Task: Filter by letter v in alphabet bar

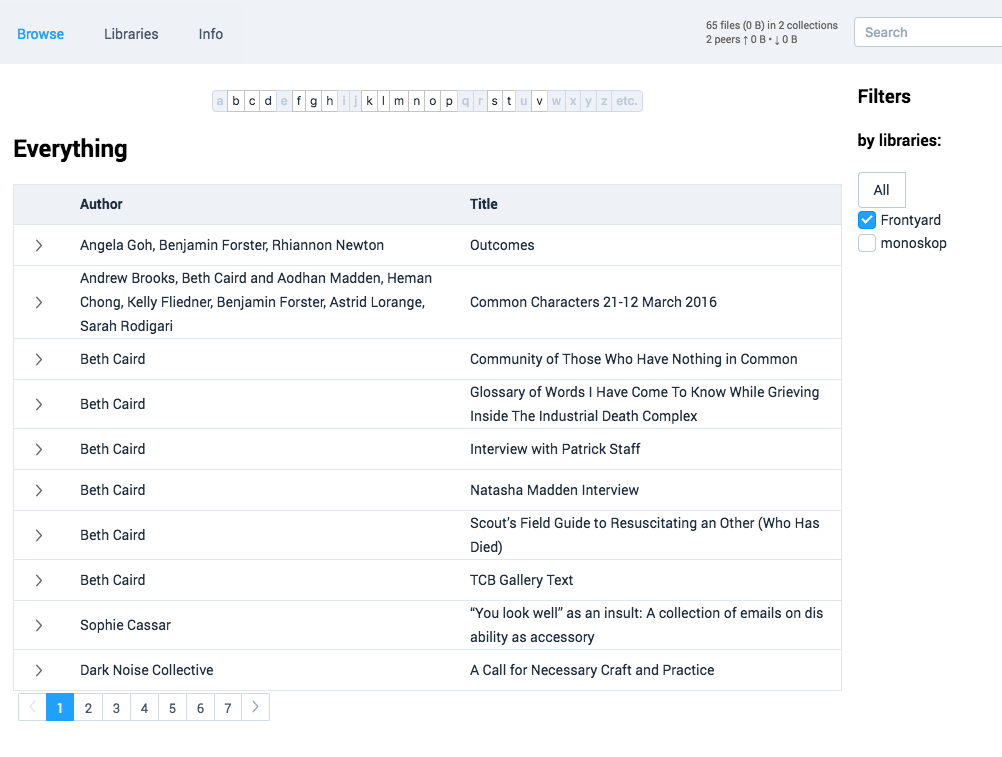Action: pyautogui.click(x=539, y=101)
